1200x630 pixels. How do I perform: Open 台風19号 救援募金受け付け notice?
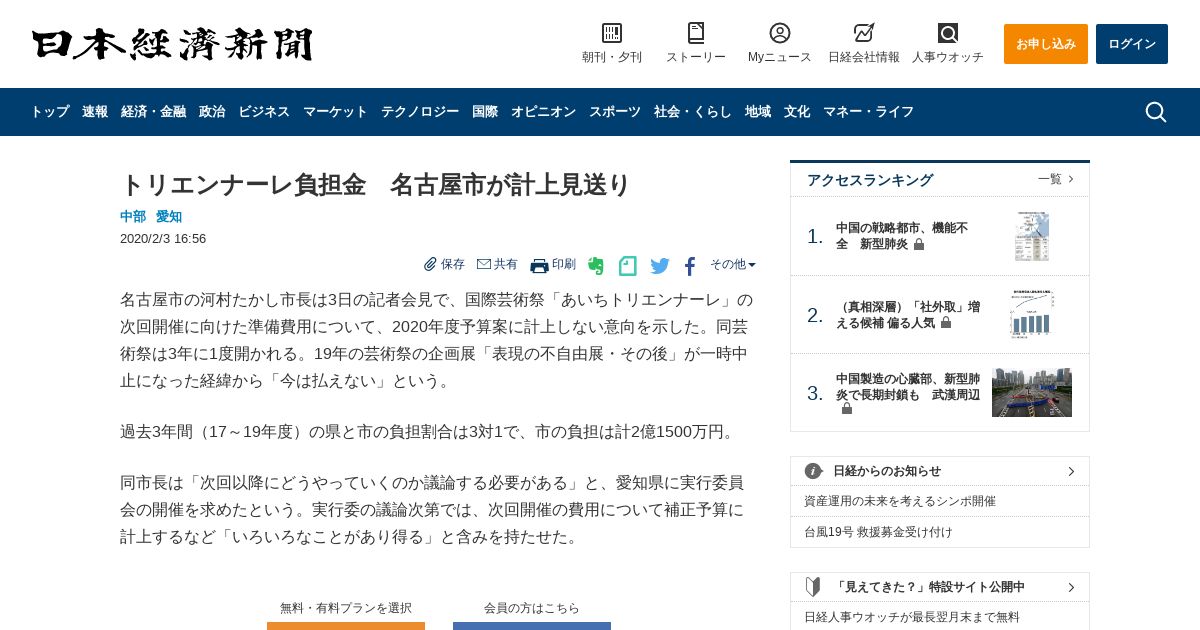coord(878,532)
